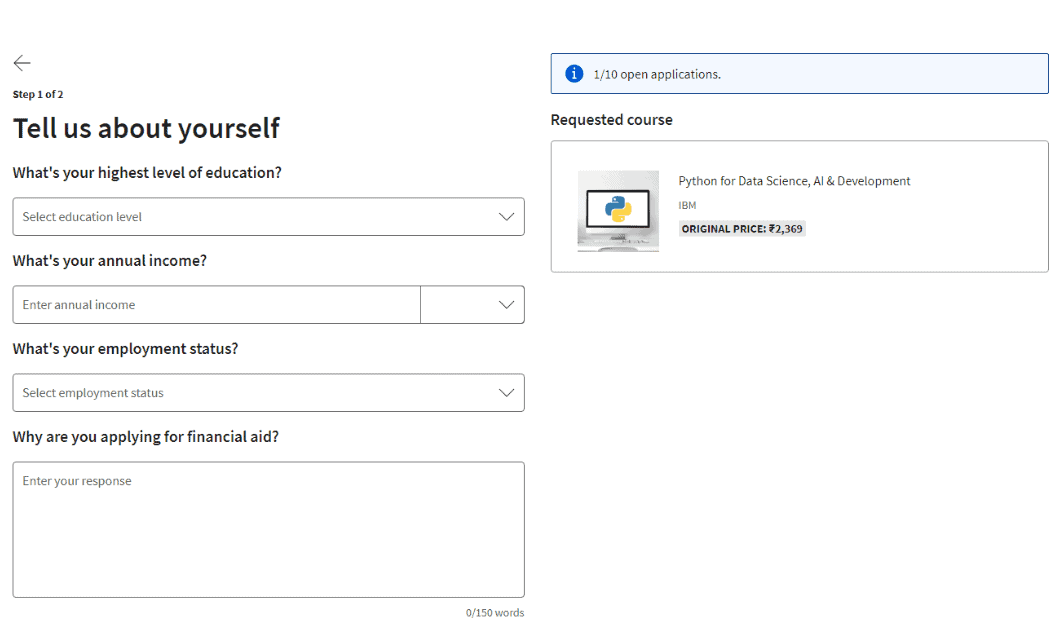Click the chevron on the education level selector
Screen dimensions: 1056x636
(506, 216)
